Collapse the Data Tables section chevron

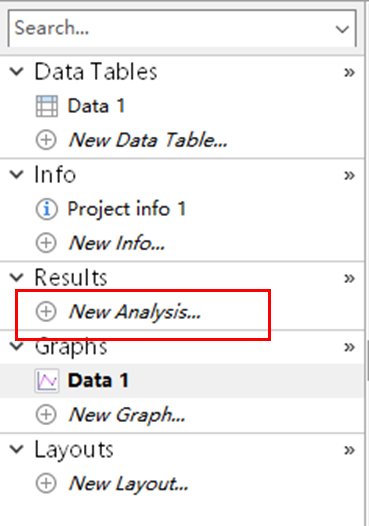pos(16,71)
